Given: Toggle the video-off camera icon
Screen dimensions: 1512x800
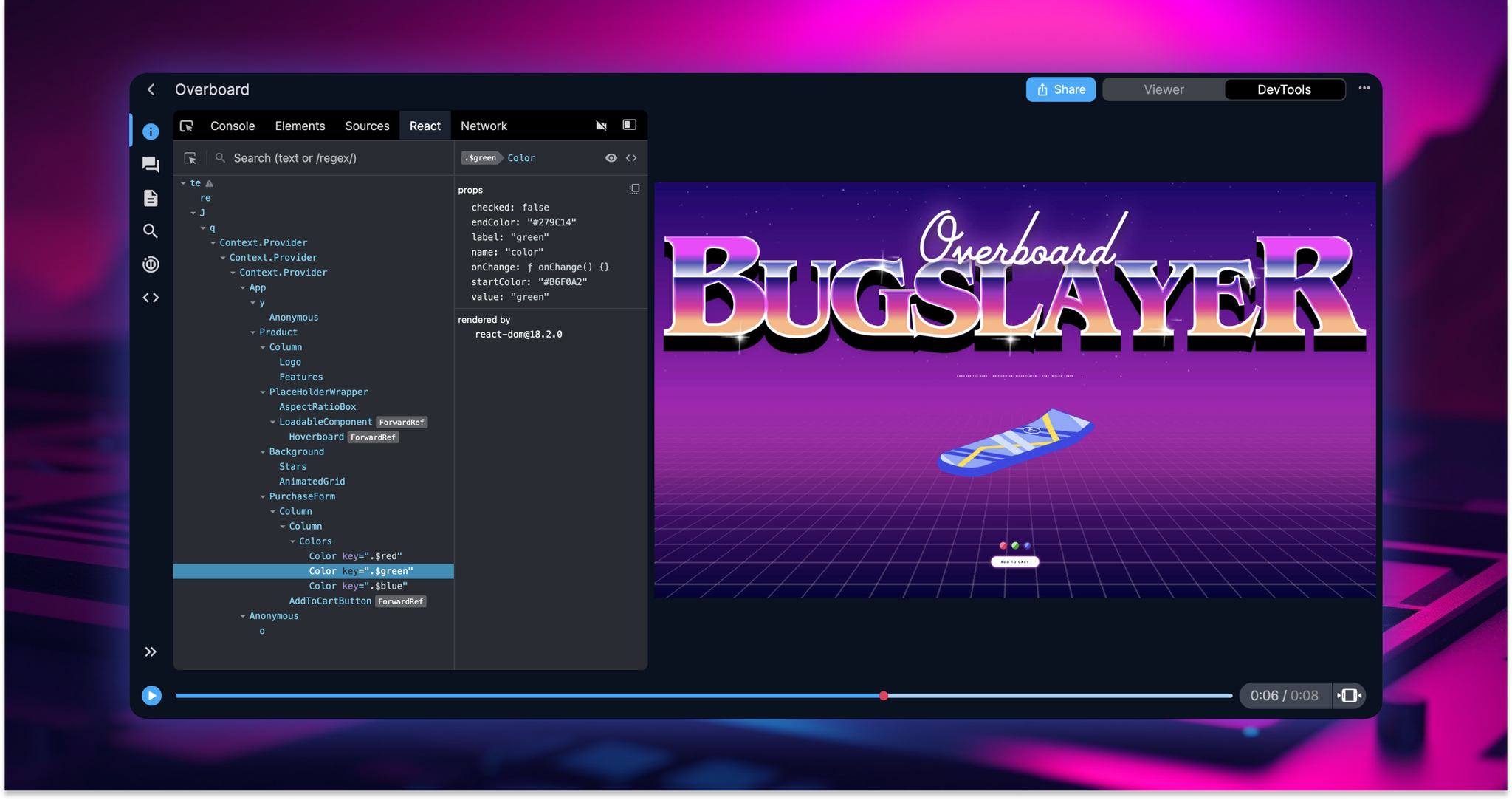Looking at the screenshot, I should [x=602, y=126].
